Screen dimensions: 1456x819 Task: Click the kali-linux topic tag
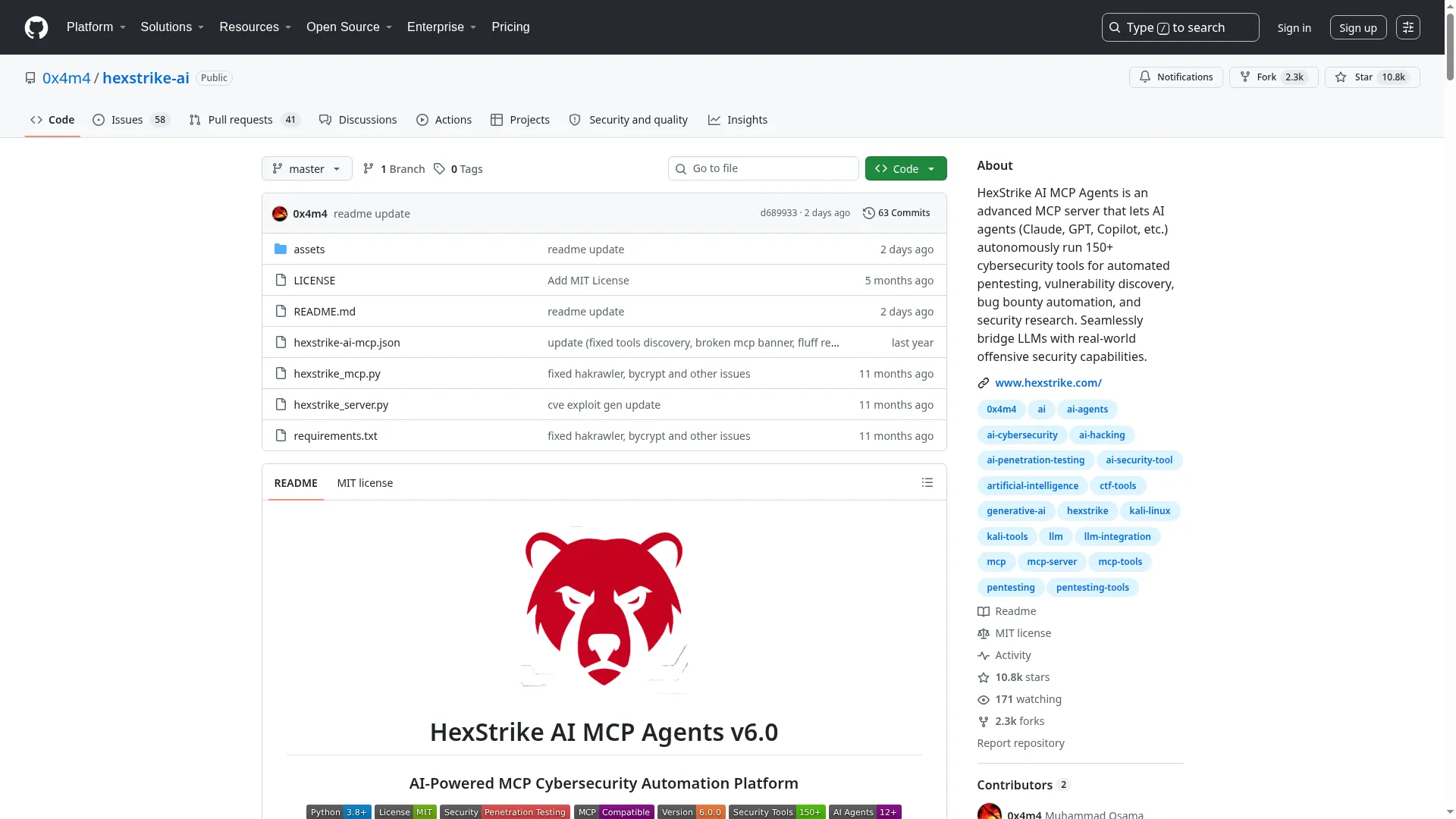[x=1150, y=511]
